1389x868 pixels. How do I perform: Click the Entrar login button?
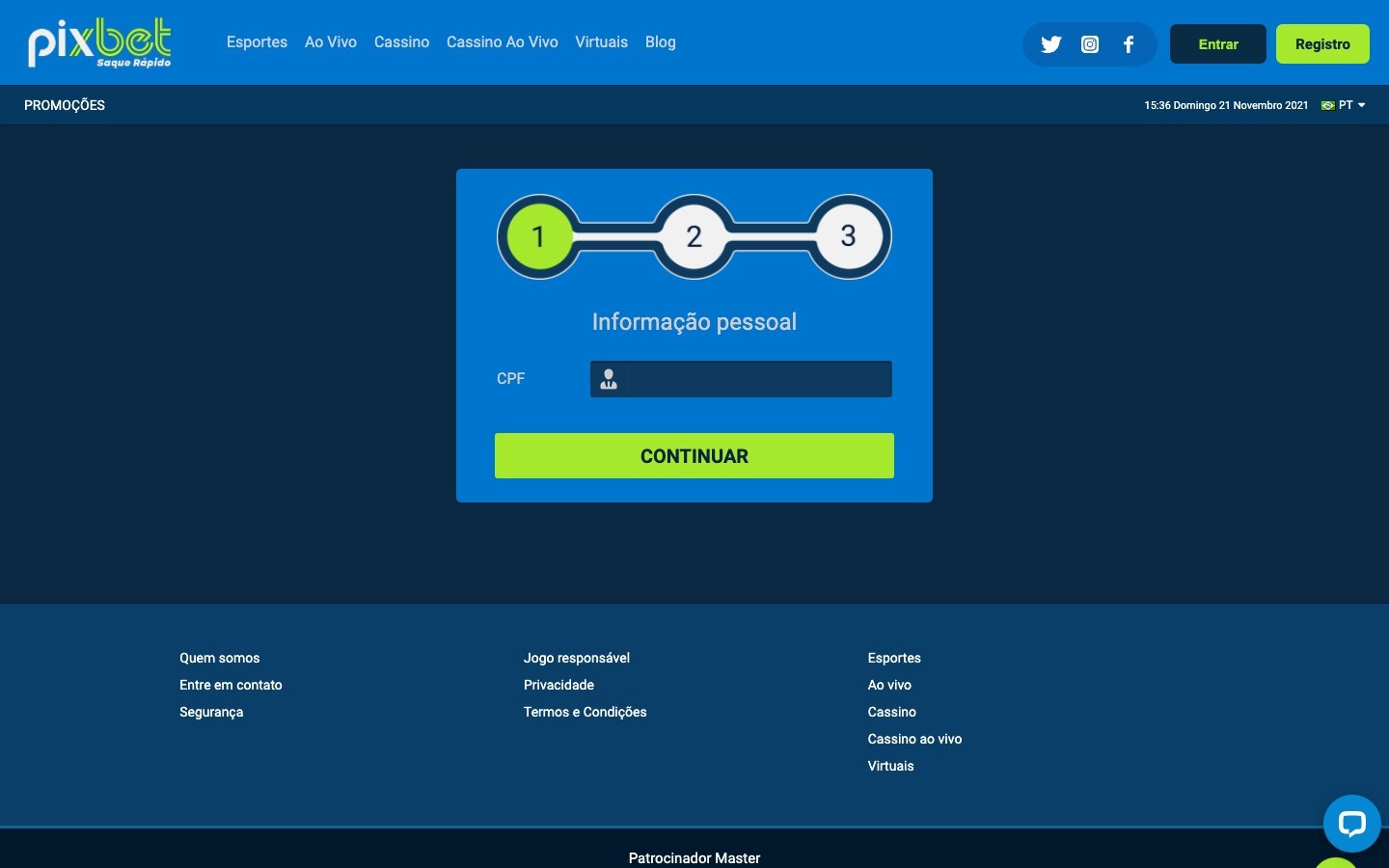point(1218,44)
